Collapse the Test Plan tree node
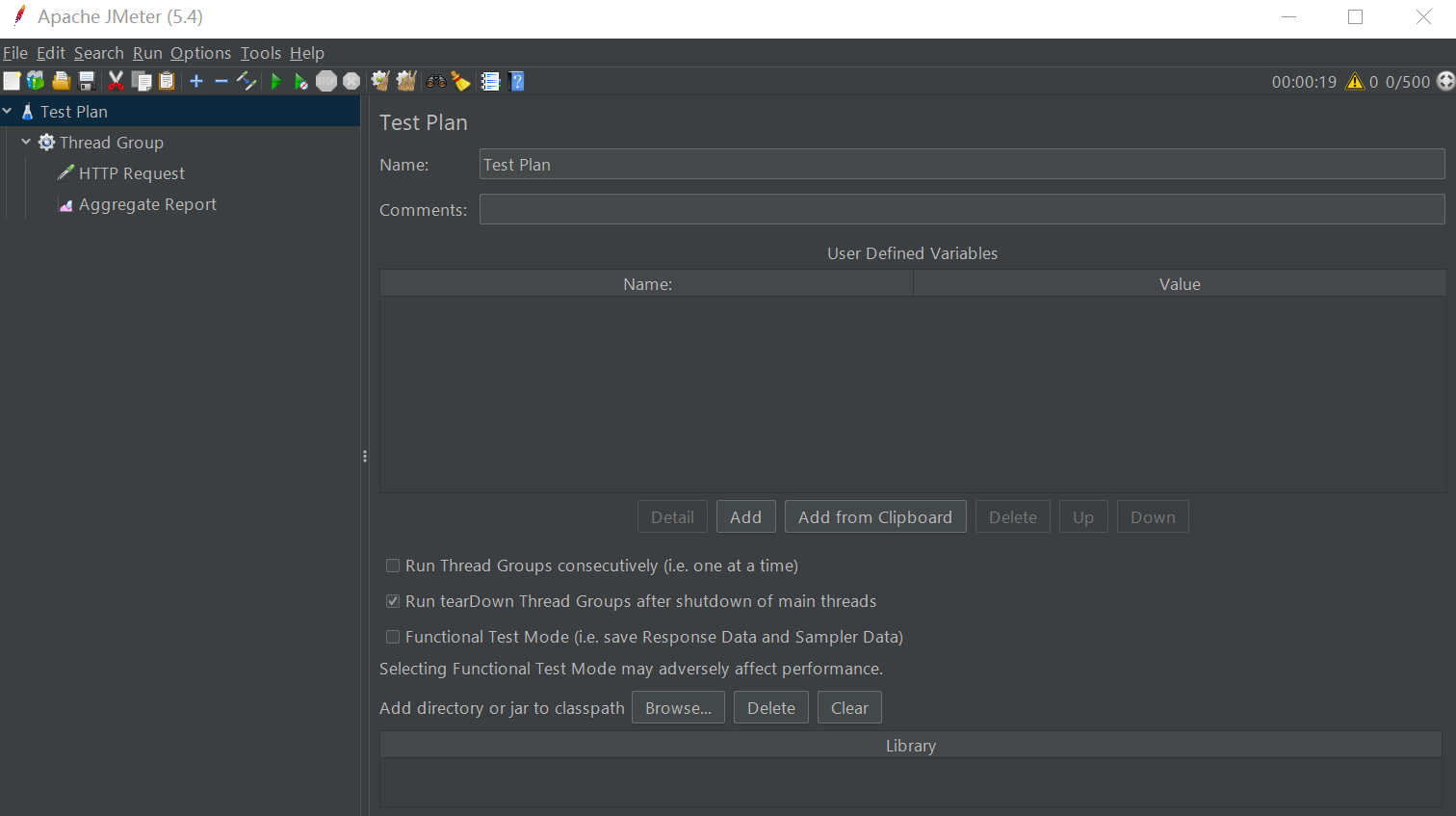This screenshot has width=1456, height=816. (x=8, y=112)
